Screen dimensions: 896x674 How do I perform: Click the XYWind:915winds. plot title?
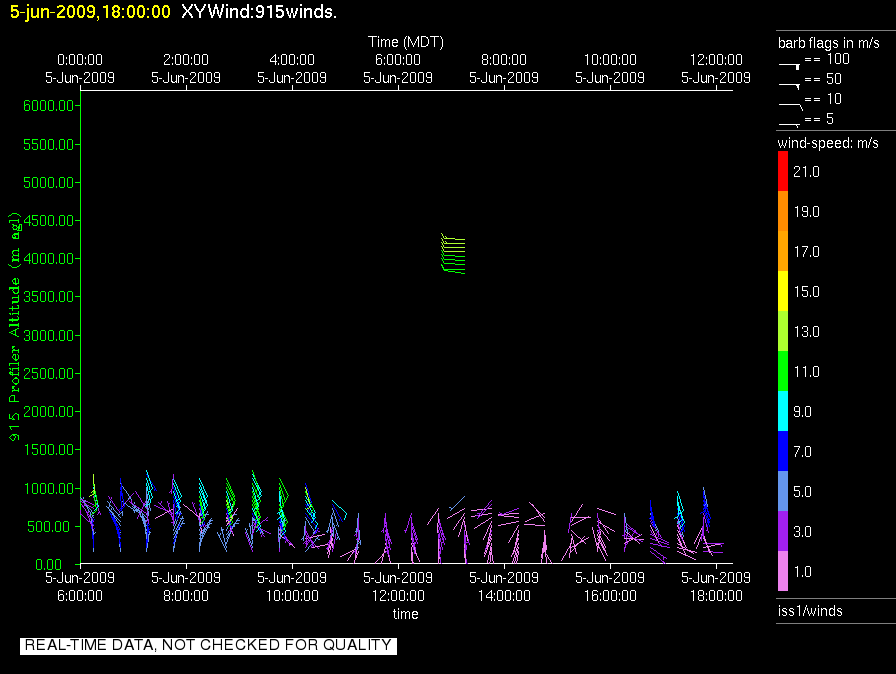pos(258,12)
